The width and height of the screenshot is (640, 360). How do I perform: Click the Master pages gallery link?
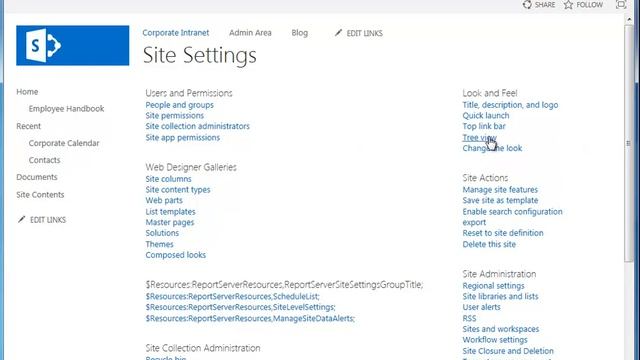pyautogui.click(x=170, y=222)
